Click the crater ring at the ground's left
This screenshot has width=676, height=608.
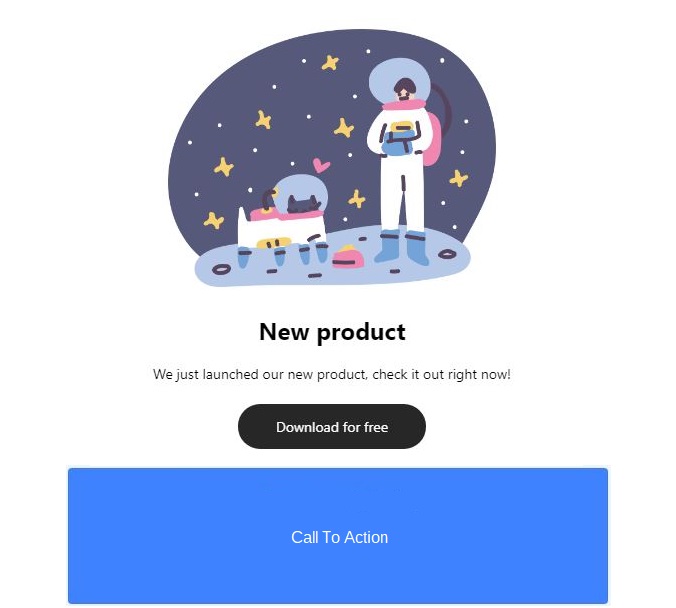click(221, 270)
